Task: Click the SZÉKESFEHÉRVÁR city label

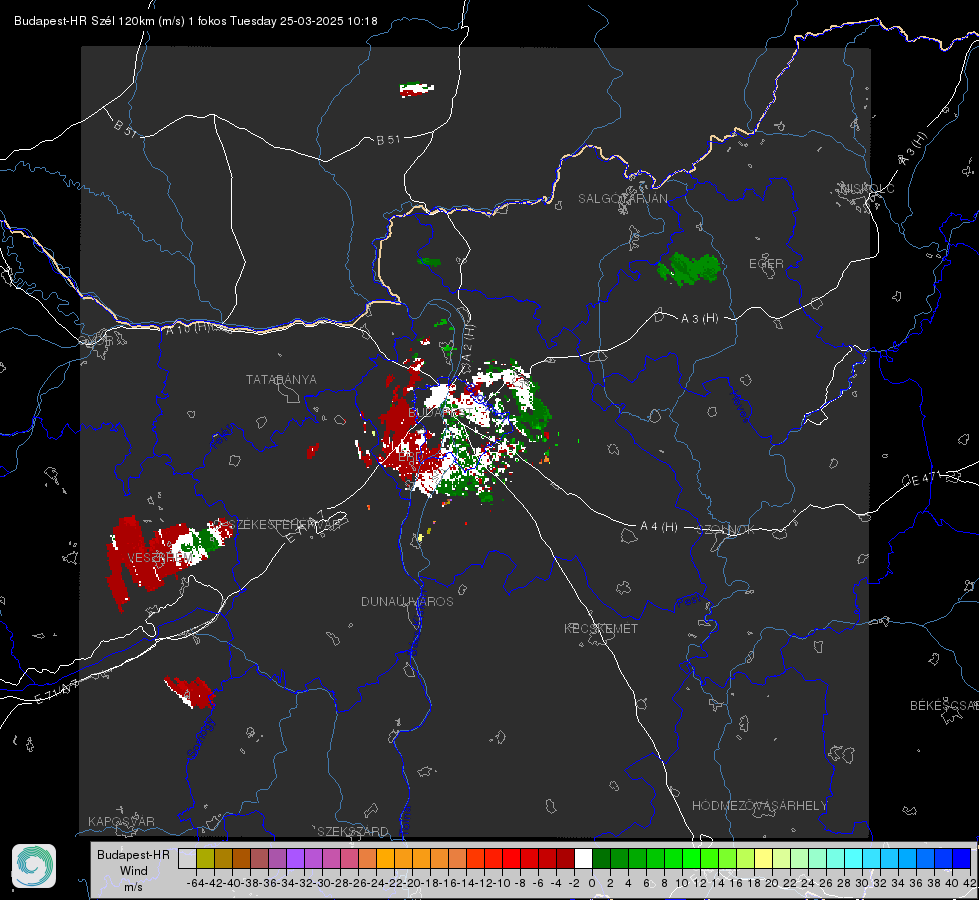Action: (285, 525)
